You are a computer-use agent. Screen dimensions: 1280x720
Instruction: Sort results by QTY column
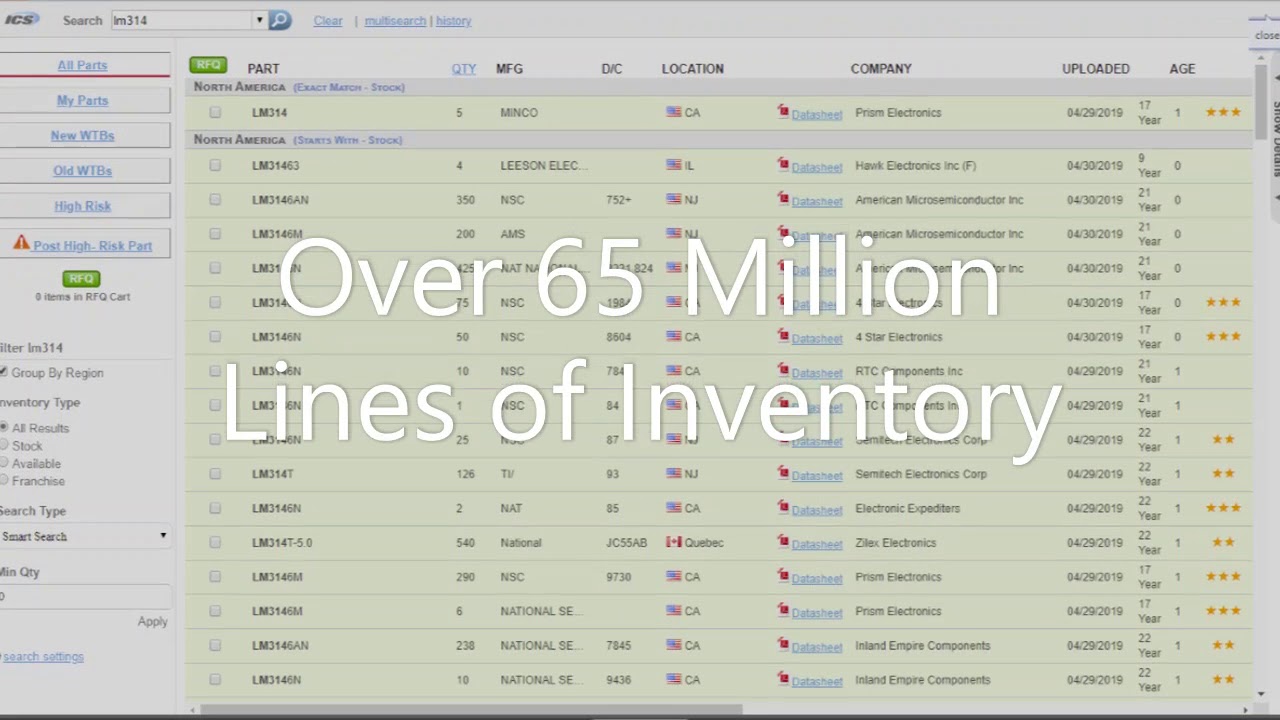(464, 69)
